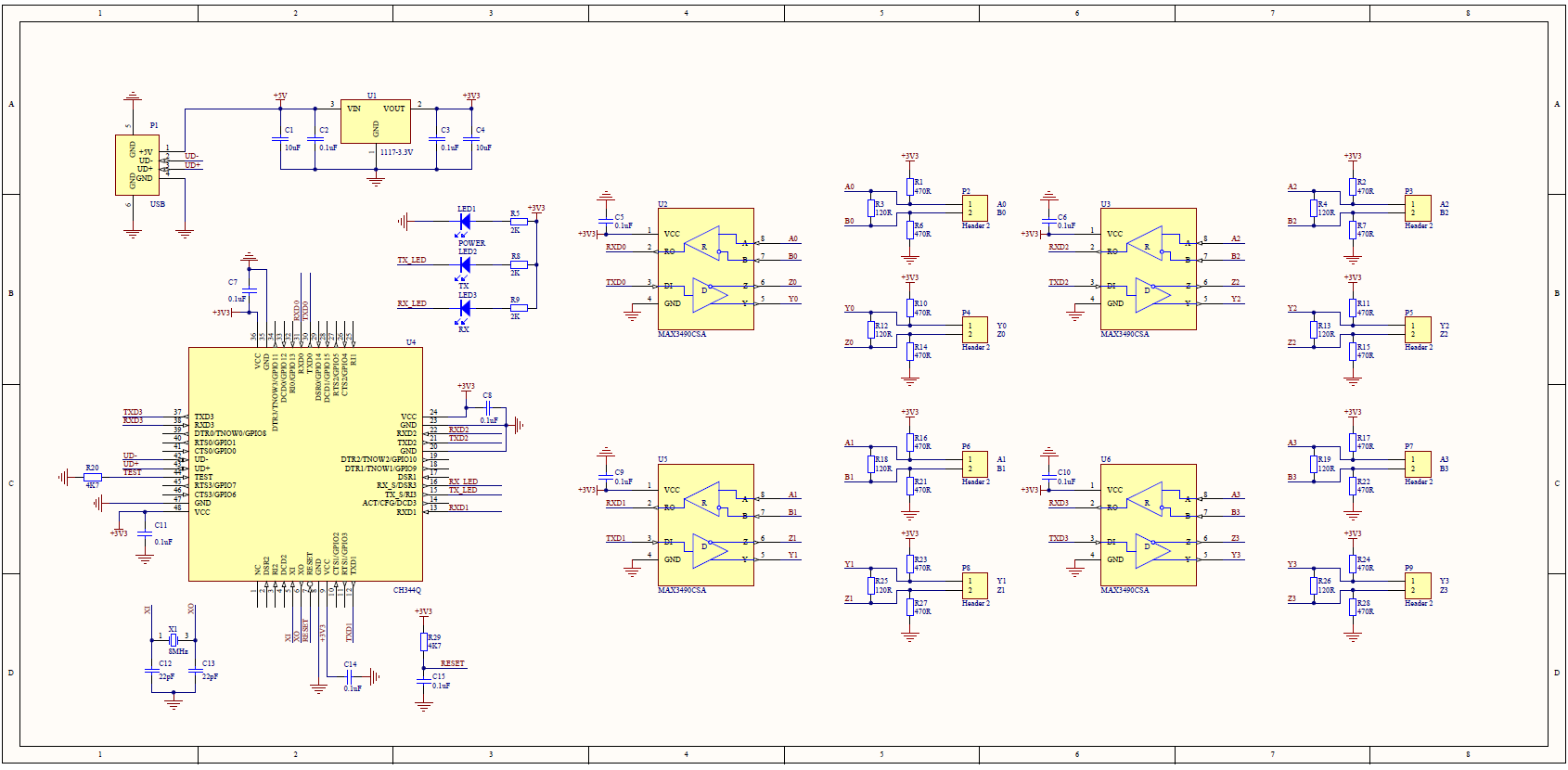The image size is (1568, 770).
Task: Click the "CH344Q" part label
Action: (407, 590)
